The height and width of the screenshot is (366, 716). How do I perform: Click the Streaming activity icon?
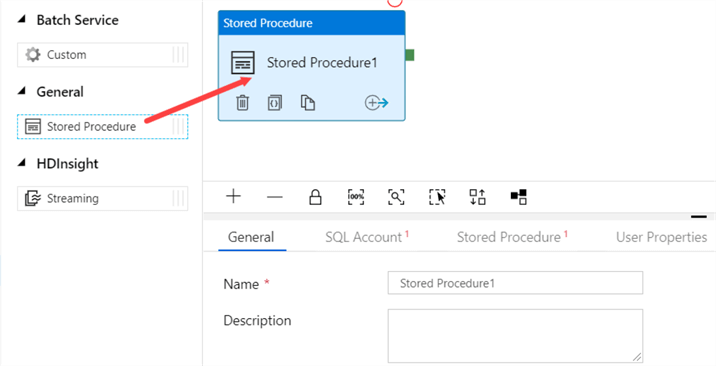pyautogui.click(x=33, y=198)
